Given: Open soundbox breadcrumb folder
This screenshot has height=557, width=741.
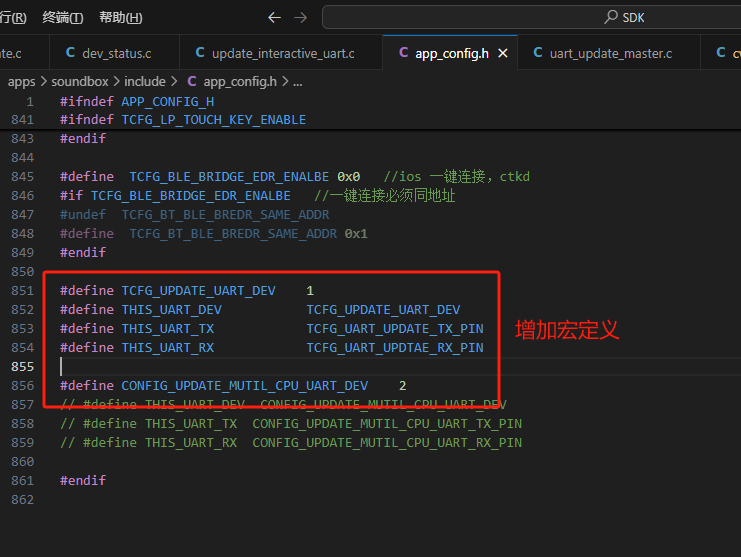Looking at the screenshot, I should 79,82.
